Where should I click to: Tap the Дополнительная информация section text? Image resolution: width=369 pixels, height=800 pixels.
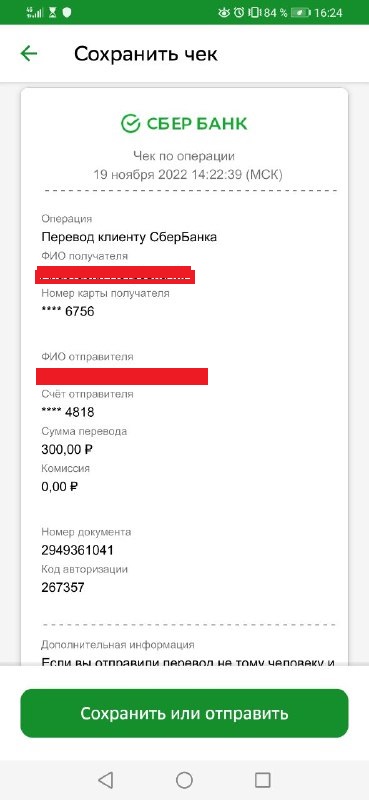coord(117,645)
